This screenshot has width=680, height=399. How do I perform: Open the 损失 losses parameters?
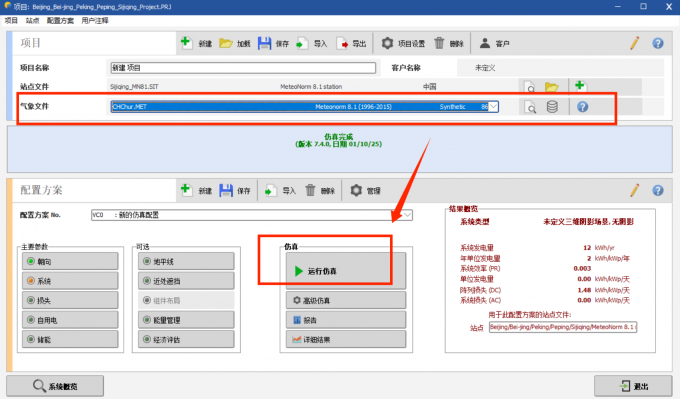coord(70,301)
